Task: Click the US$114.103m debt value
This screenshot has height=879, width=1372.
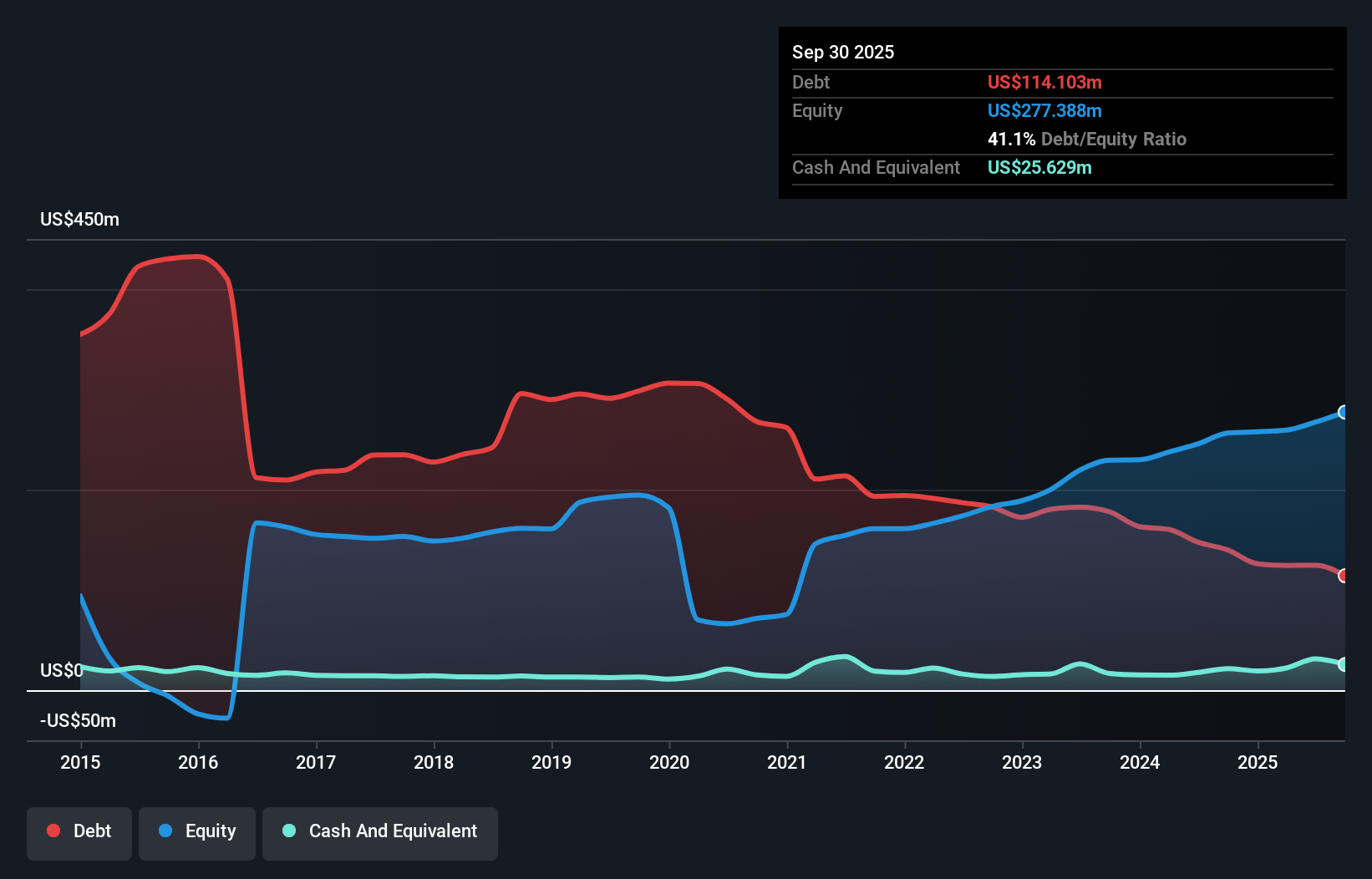Action: coord(1044,82)
